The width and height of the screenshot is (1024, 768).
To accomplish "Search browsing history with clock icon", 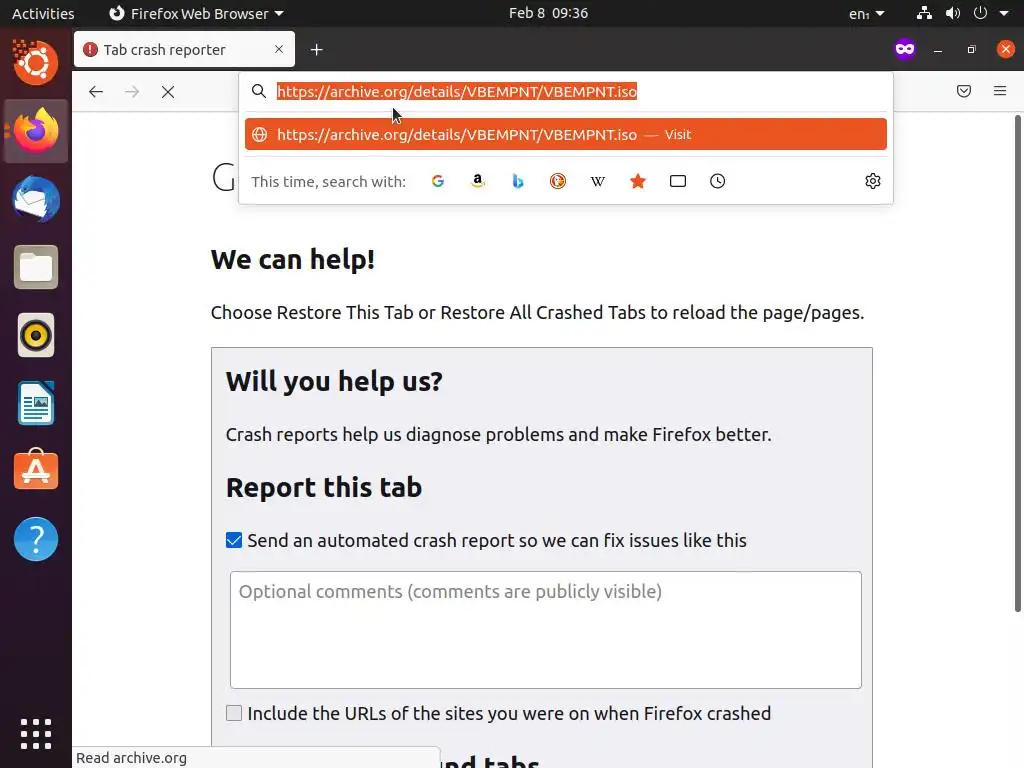I will pos(718,182).
